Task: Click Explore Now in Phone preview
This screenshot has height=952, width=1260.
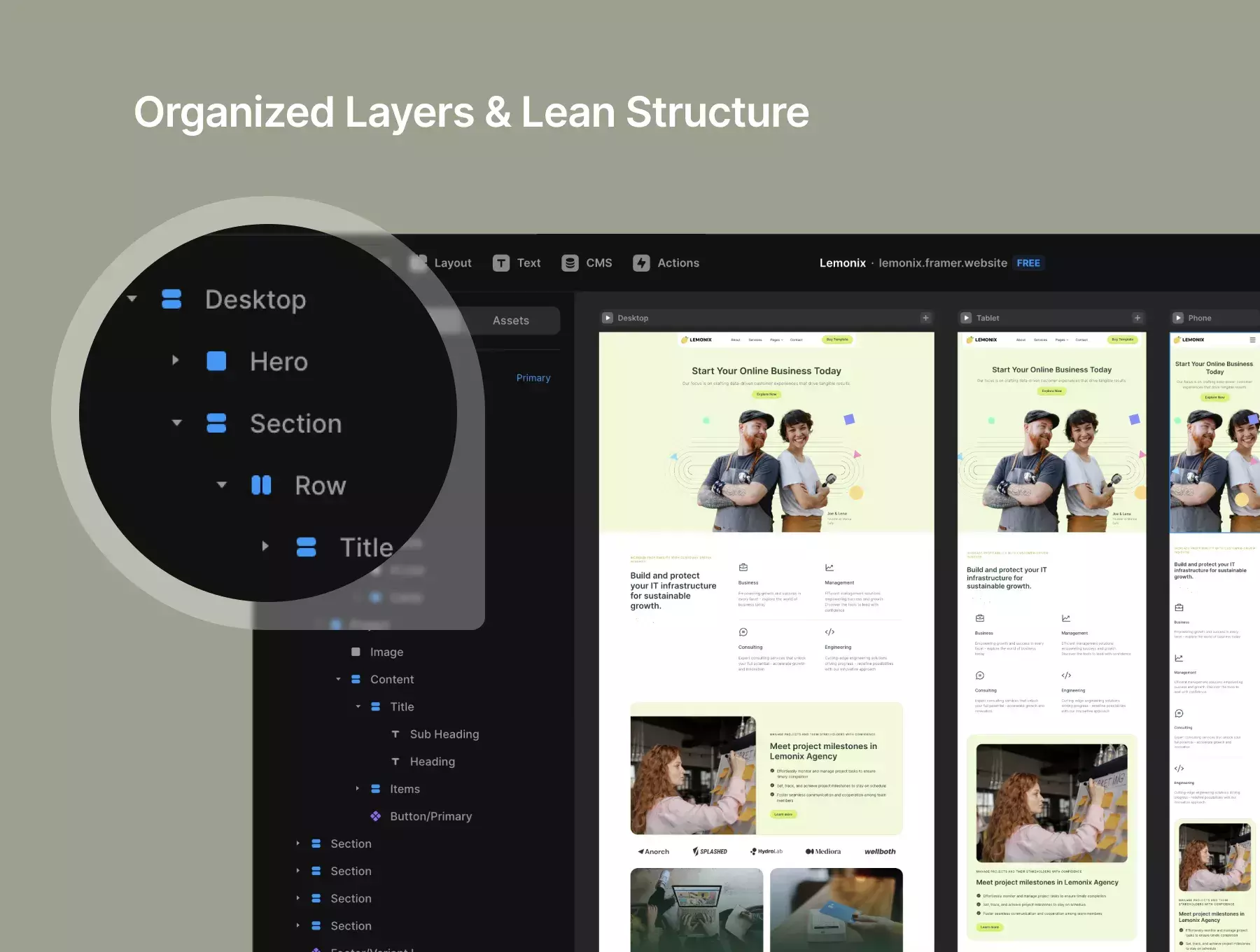Action: tap(1215, 397)
